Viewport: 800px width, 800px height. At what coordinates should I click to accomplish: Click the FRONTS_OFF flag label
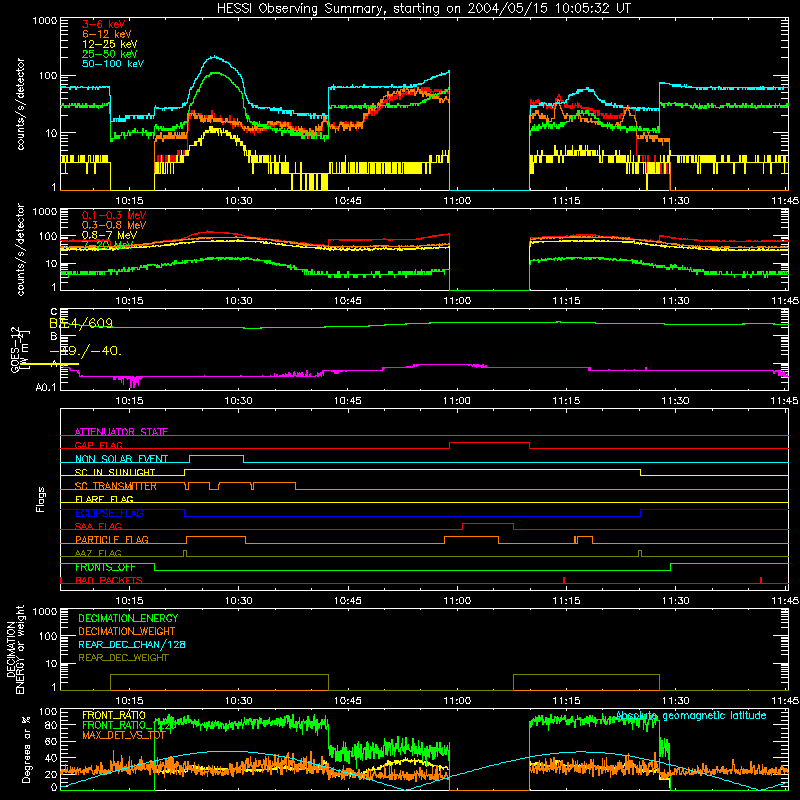tap(105, 567)
